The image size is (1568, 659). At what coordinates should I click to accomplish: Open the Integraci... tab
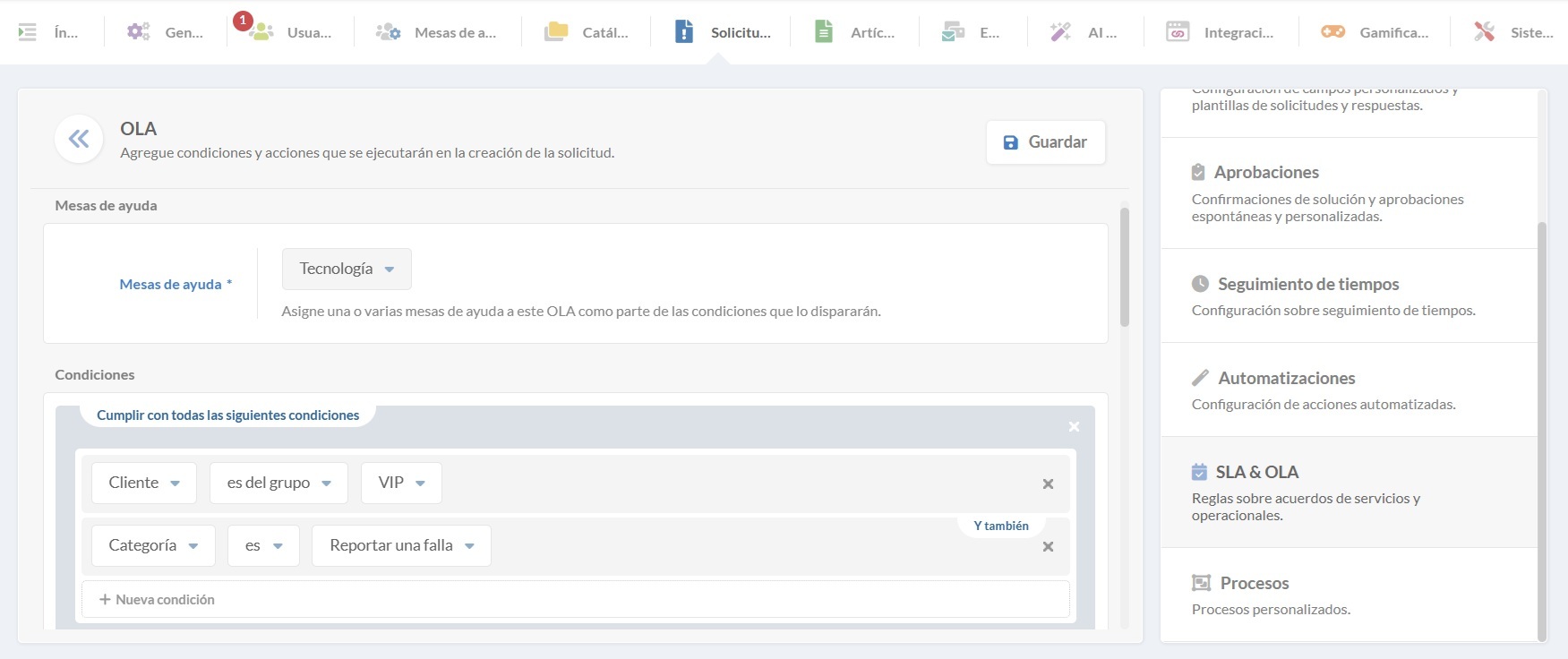click(1220, 32)
